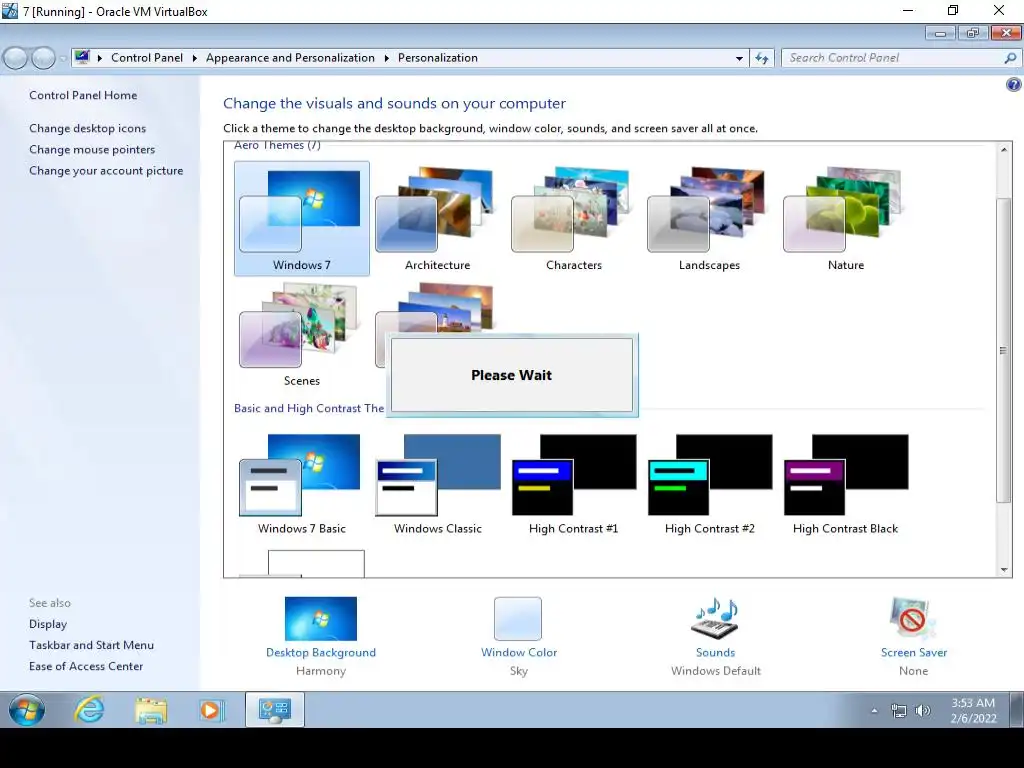Apply High Contrast #2 theme
The image size is (1024, 768).
click(709, 484)
